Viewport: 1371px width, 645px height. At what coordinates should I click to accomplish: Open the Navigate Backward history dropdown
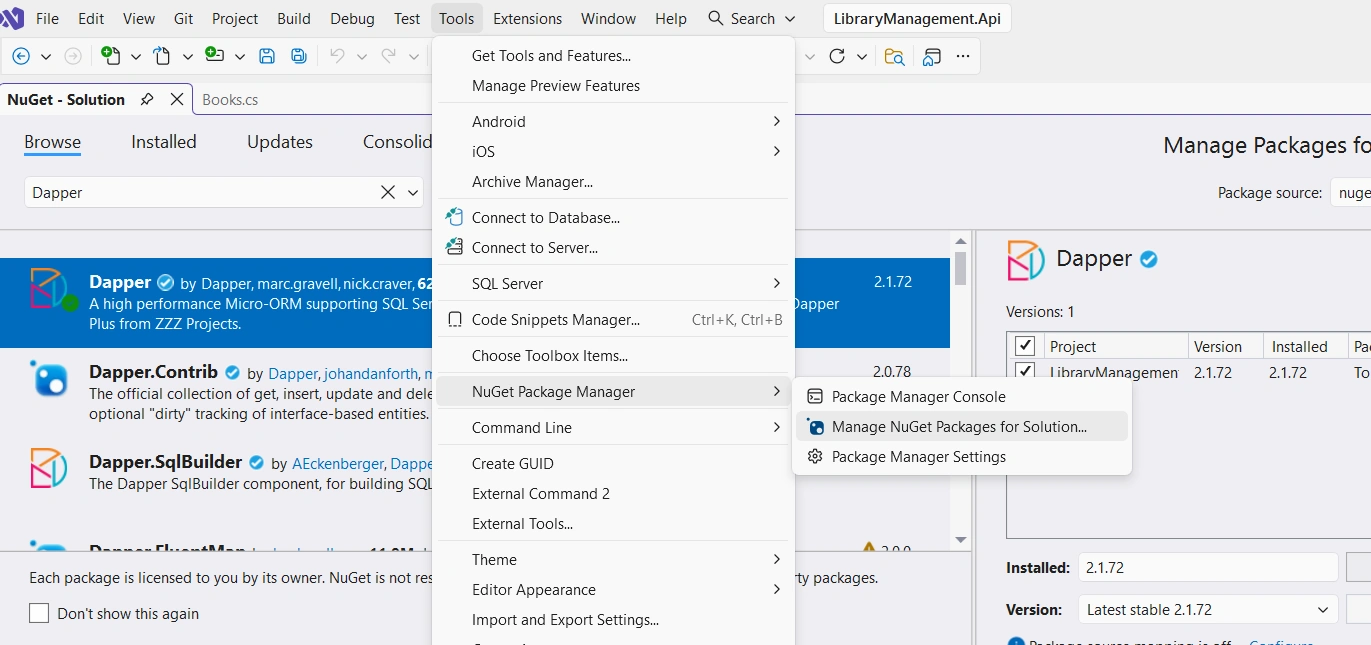pyautogui.click(x=45, y=56)
